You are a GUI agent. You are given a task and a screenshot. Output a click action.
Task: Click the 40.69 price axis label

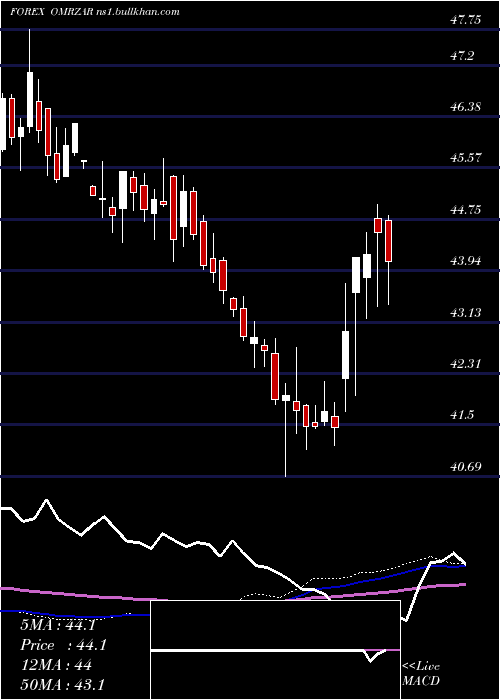466,467
